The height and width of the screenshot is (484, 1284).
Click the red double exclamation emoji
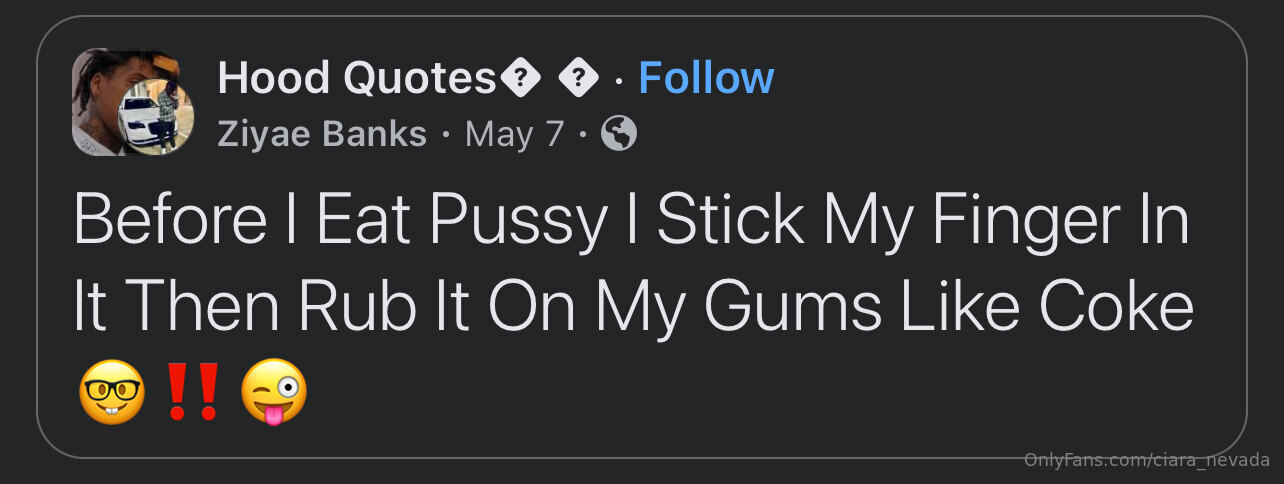pyautogui.click(x=192, y=391)
